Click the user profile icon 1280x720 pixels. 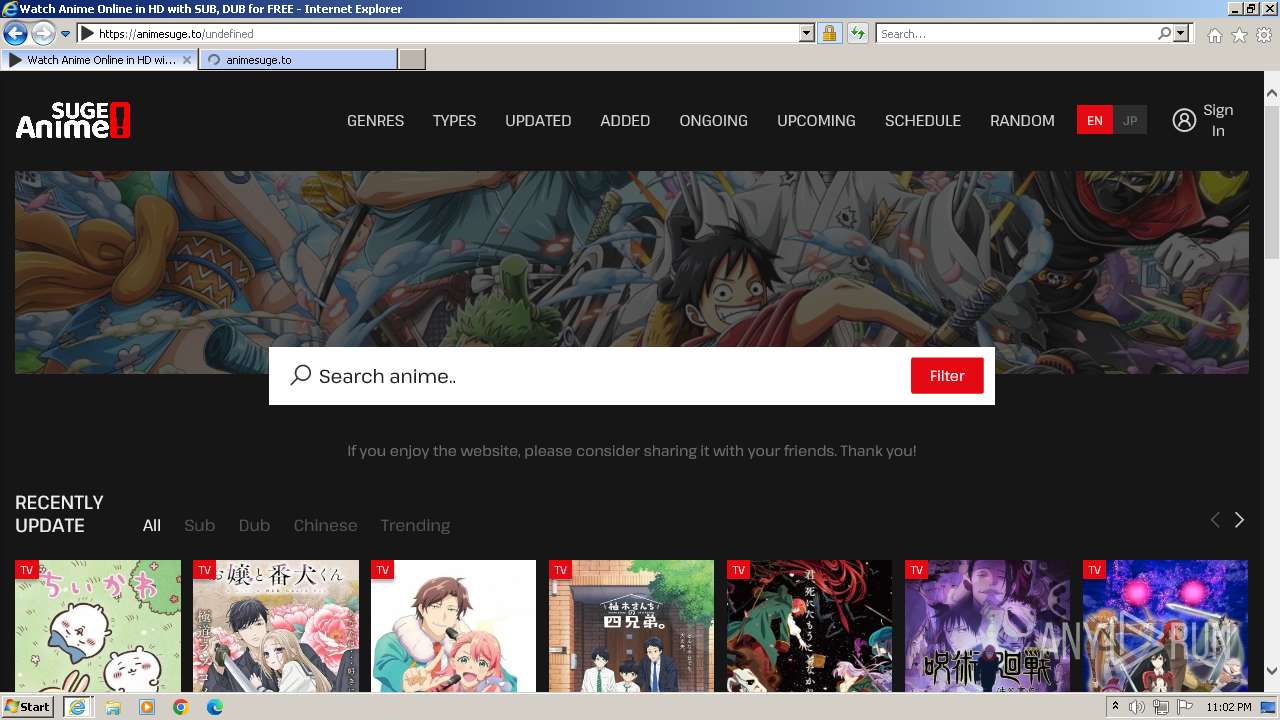tap(1184, 120)
